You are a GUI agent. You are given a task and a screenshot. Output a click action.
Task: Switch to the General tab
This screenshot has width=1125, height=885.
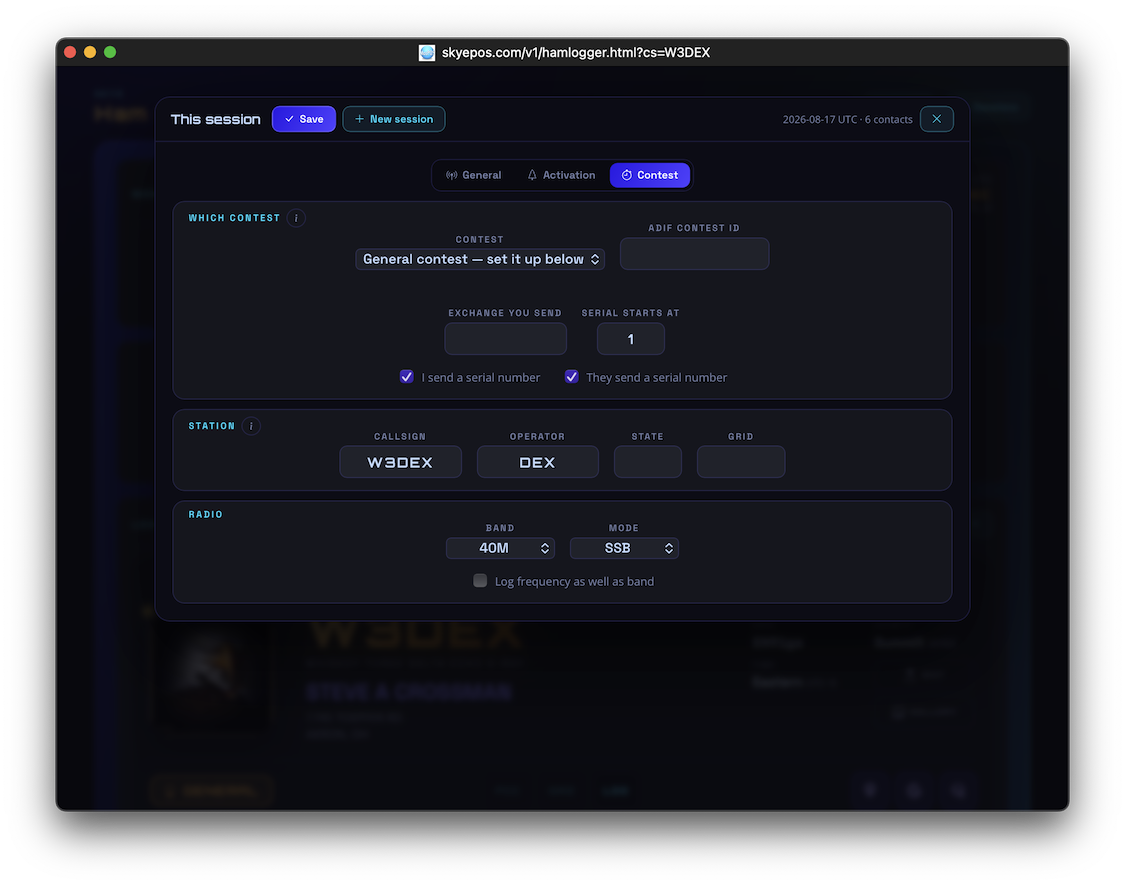[474, 175]
